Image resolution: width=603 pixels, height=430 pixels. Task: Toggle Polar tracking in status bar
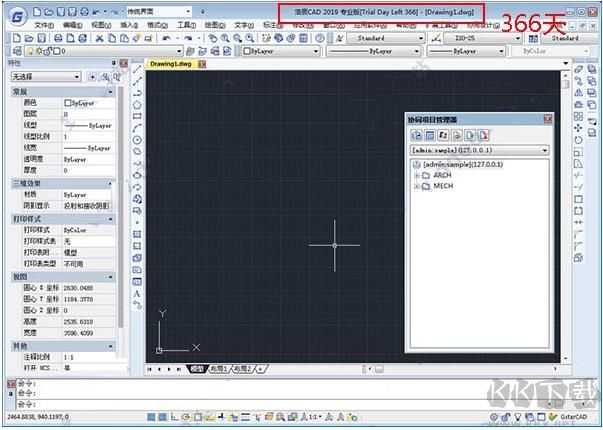click(186, 417)
